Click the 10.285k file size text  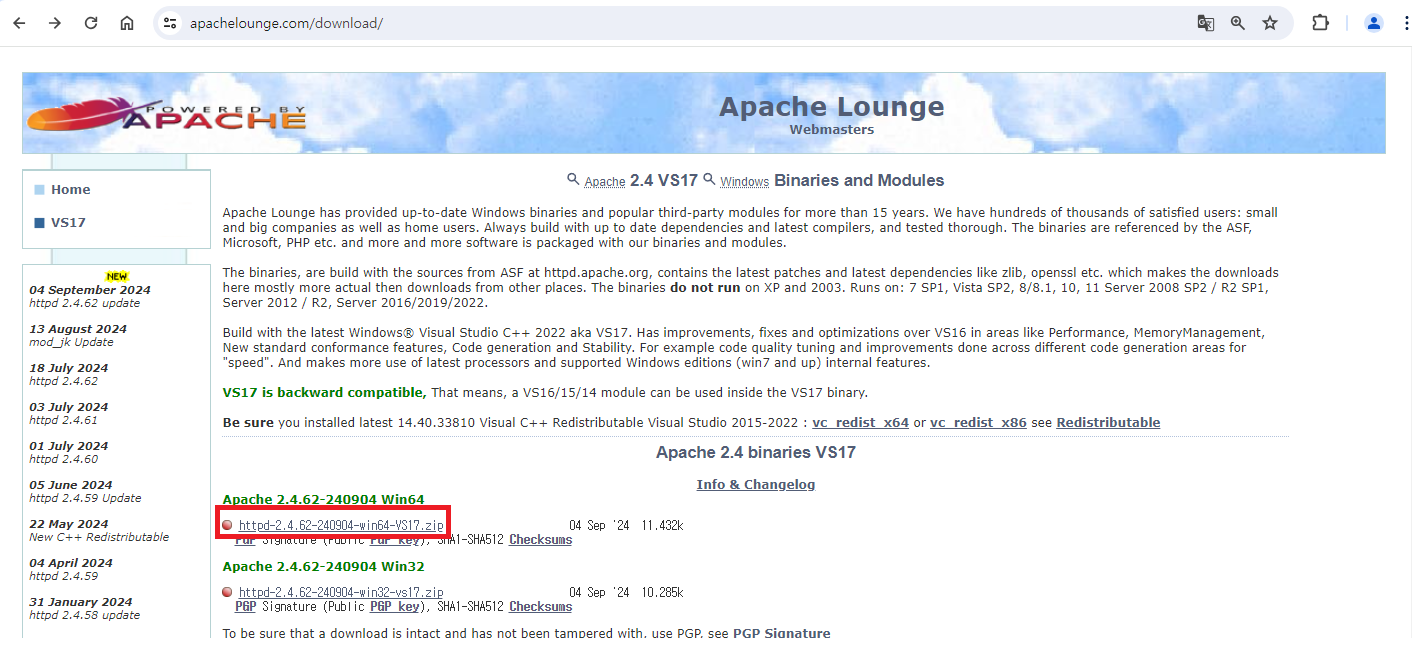coord(662,592)
